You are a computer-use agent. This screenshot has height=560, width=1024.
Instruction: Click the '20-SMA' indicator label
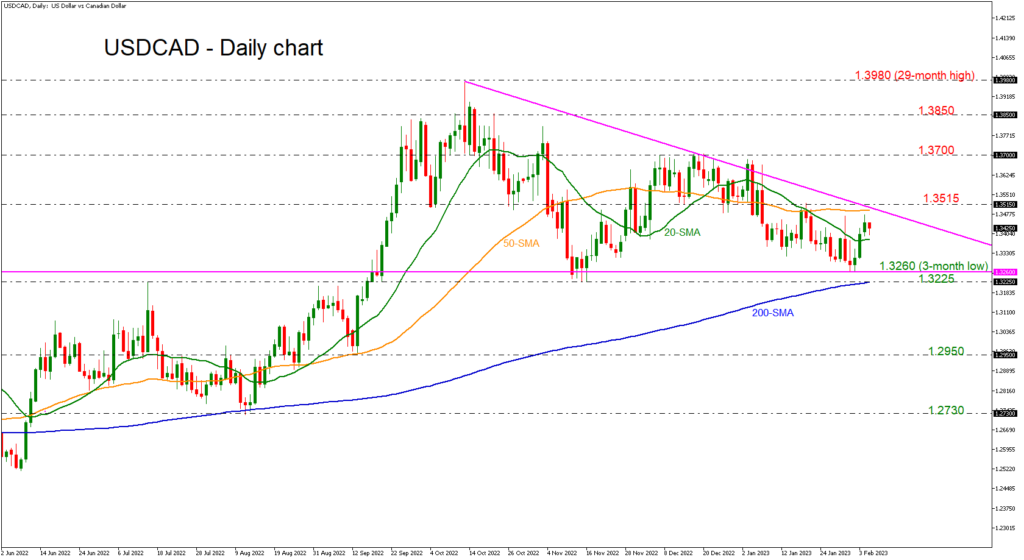click(x=682, y=232)
